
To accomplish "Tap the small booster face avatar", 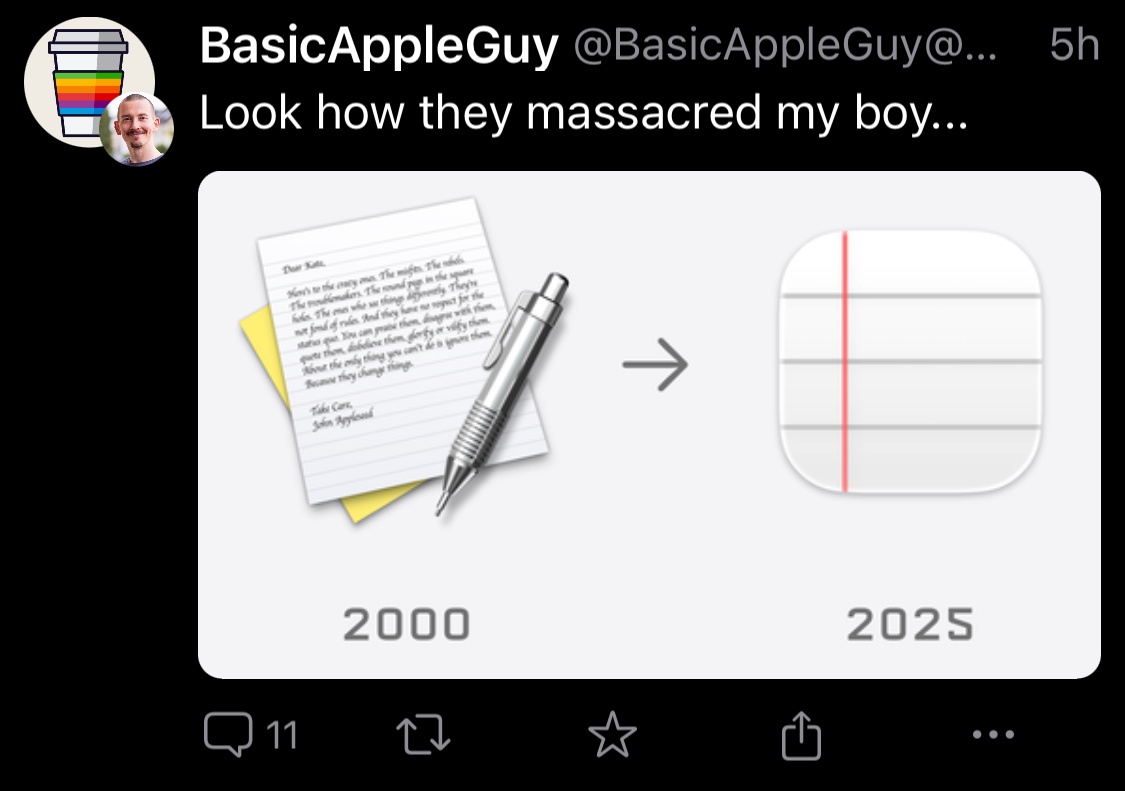I will point(137,128).
